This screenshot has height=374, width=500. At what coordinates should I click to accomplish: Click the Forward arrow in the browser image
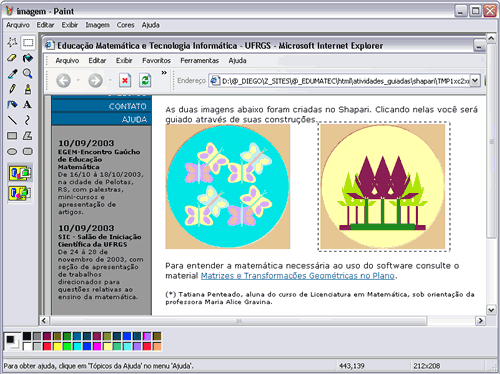(x=95, y=80)
